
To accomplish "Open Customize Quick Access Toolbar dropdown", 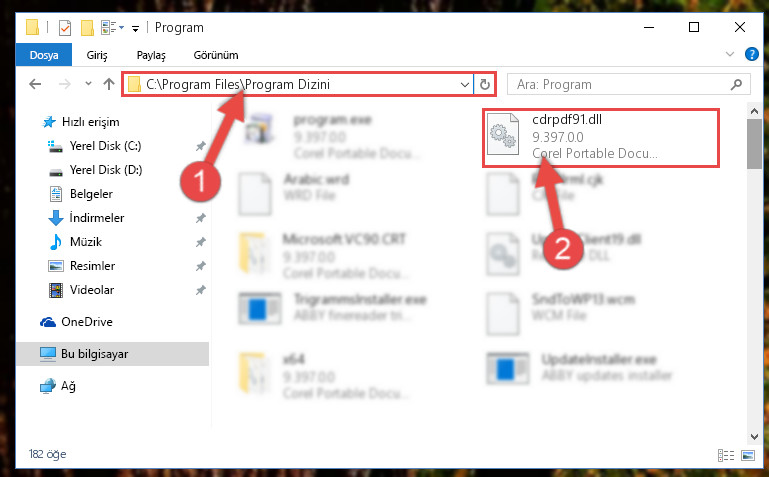I will (x=135, y=29).
